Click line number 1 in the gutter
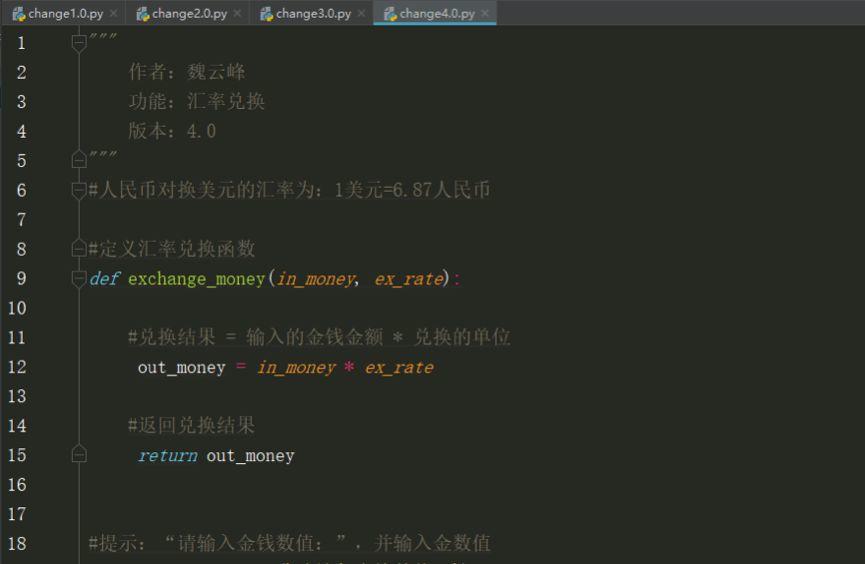This screenshot has height=564, width=865. click(x=22, y=43)
